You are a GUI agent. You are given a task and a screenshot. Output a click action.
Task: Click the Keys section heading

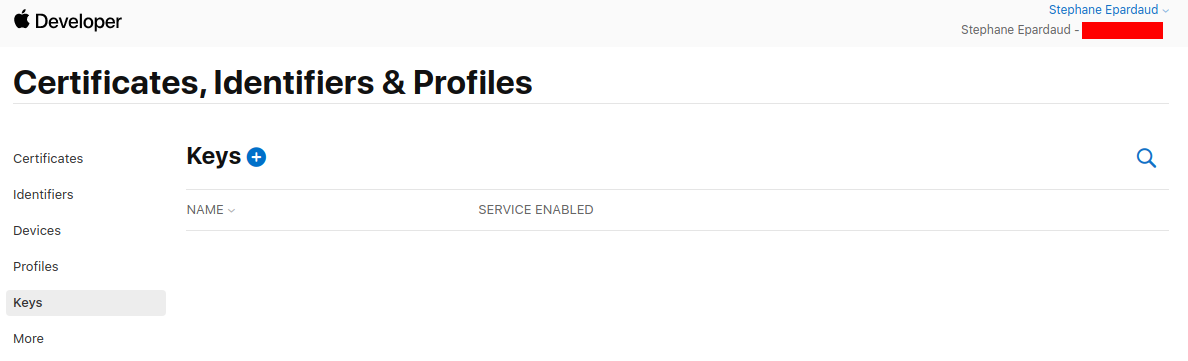tap(214, 156)
